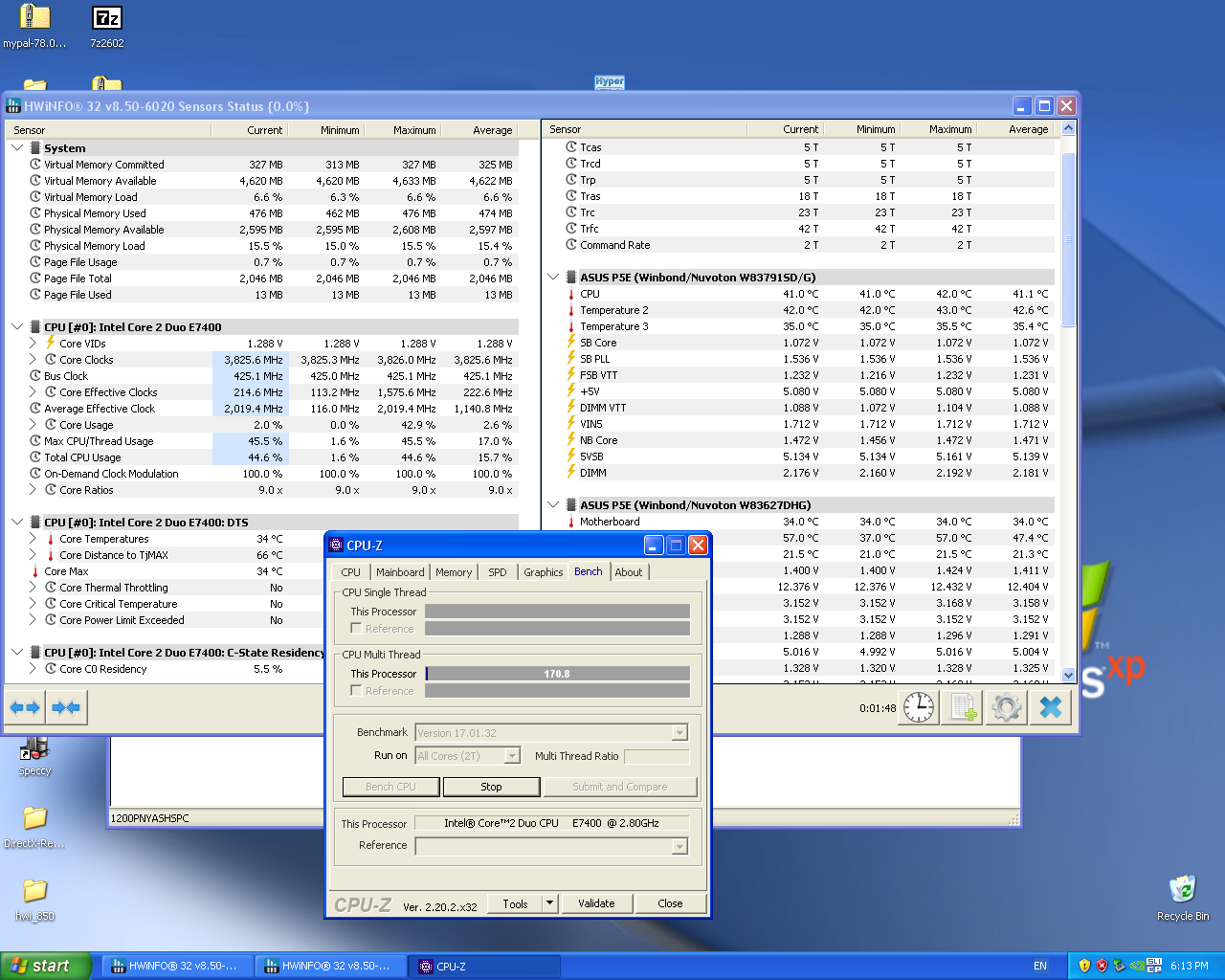Click the lightning icon beside NB Core
Screen dimensions: 1225x980
(x=571, y=440)
